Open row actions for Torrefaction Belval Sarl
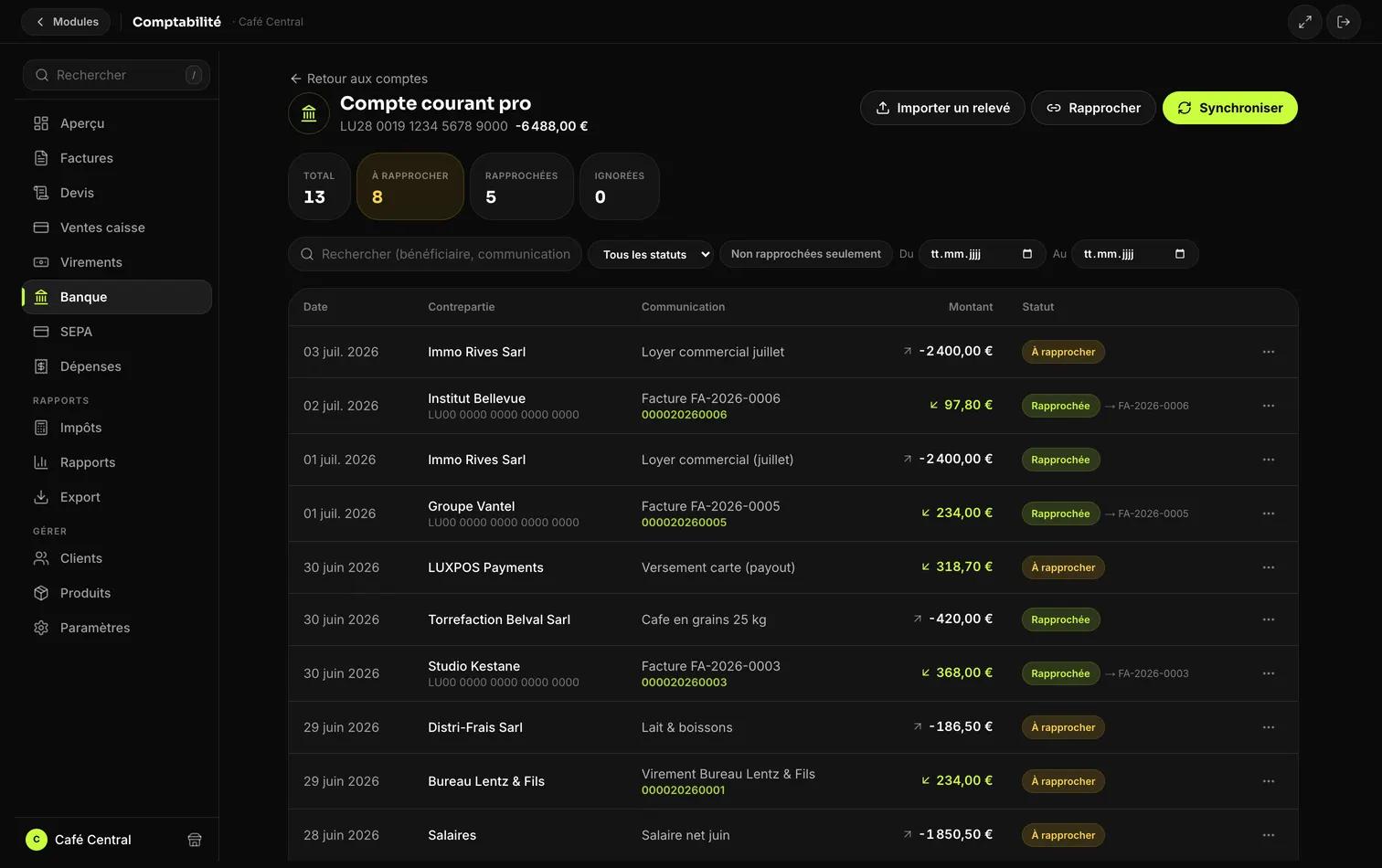 (1269, 619)
